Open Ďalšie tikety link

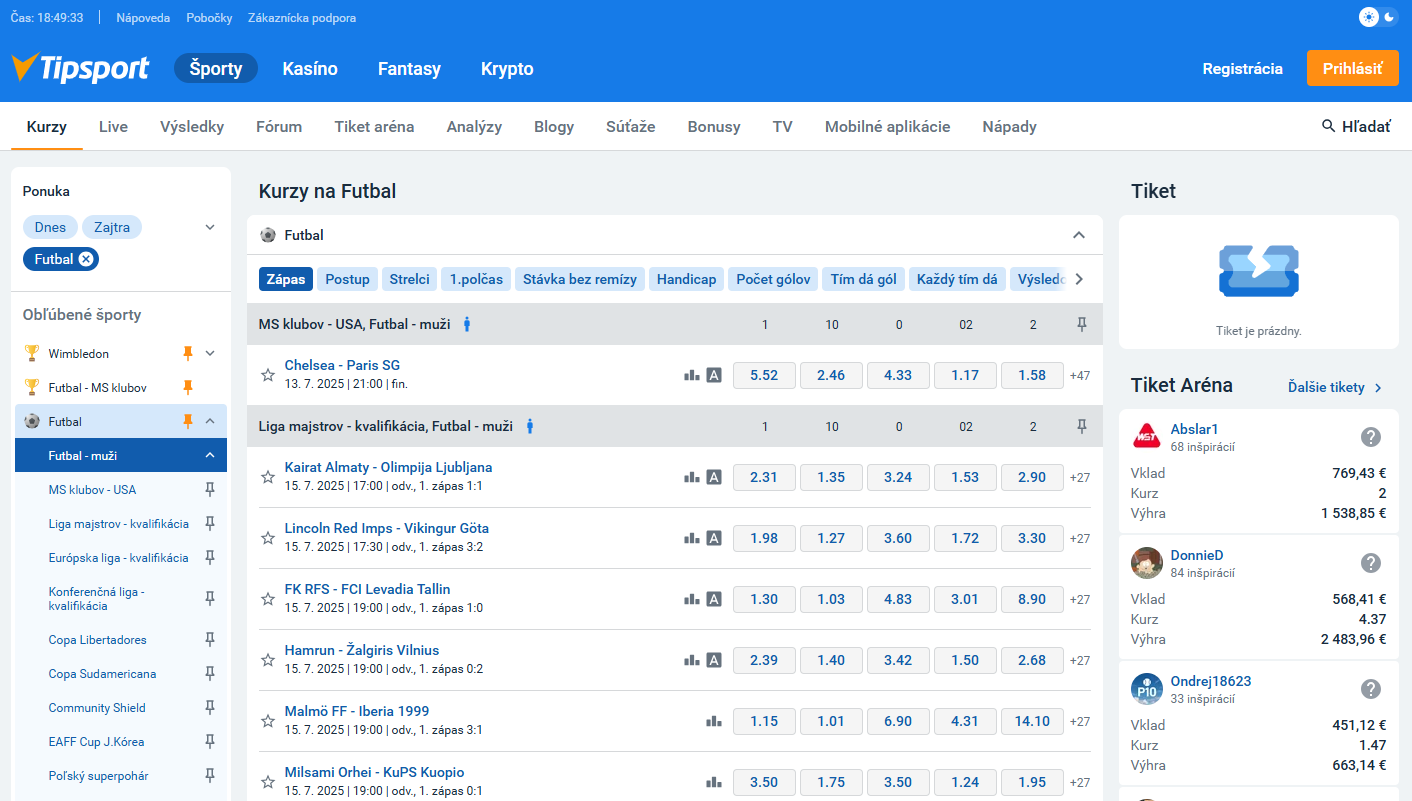1335,387
